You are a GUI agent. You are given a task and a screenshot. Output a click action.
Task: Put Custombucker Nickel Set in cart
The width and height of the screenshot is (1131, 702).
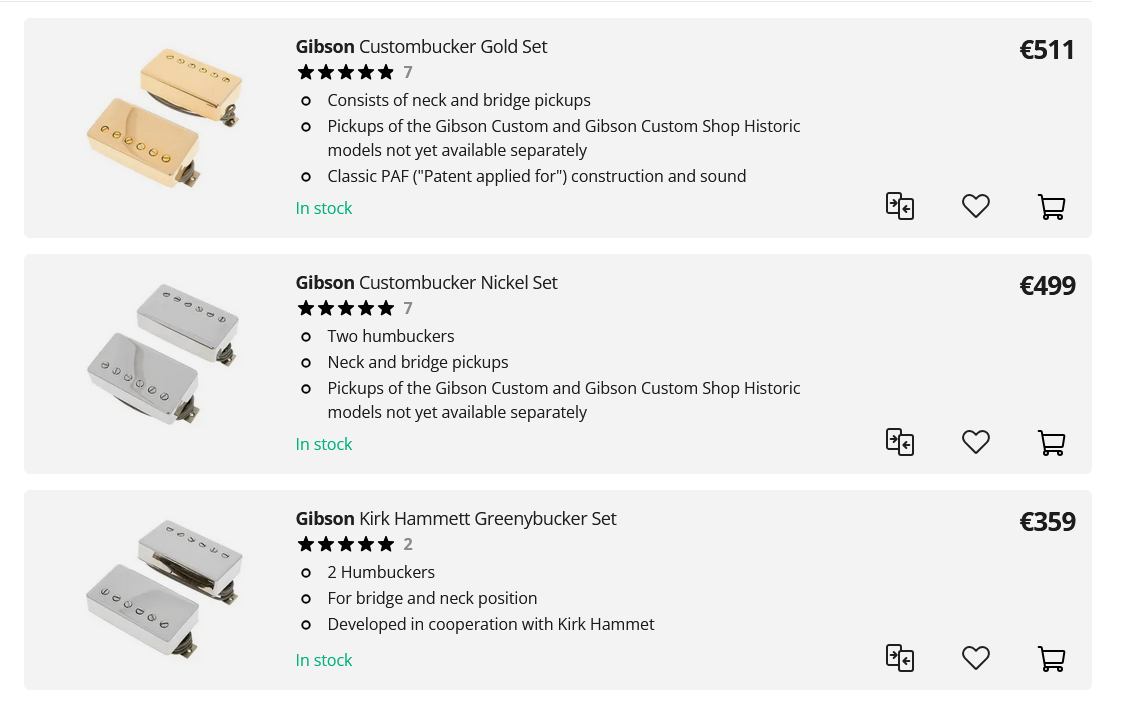click(1051, 443)
